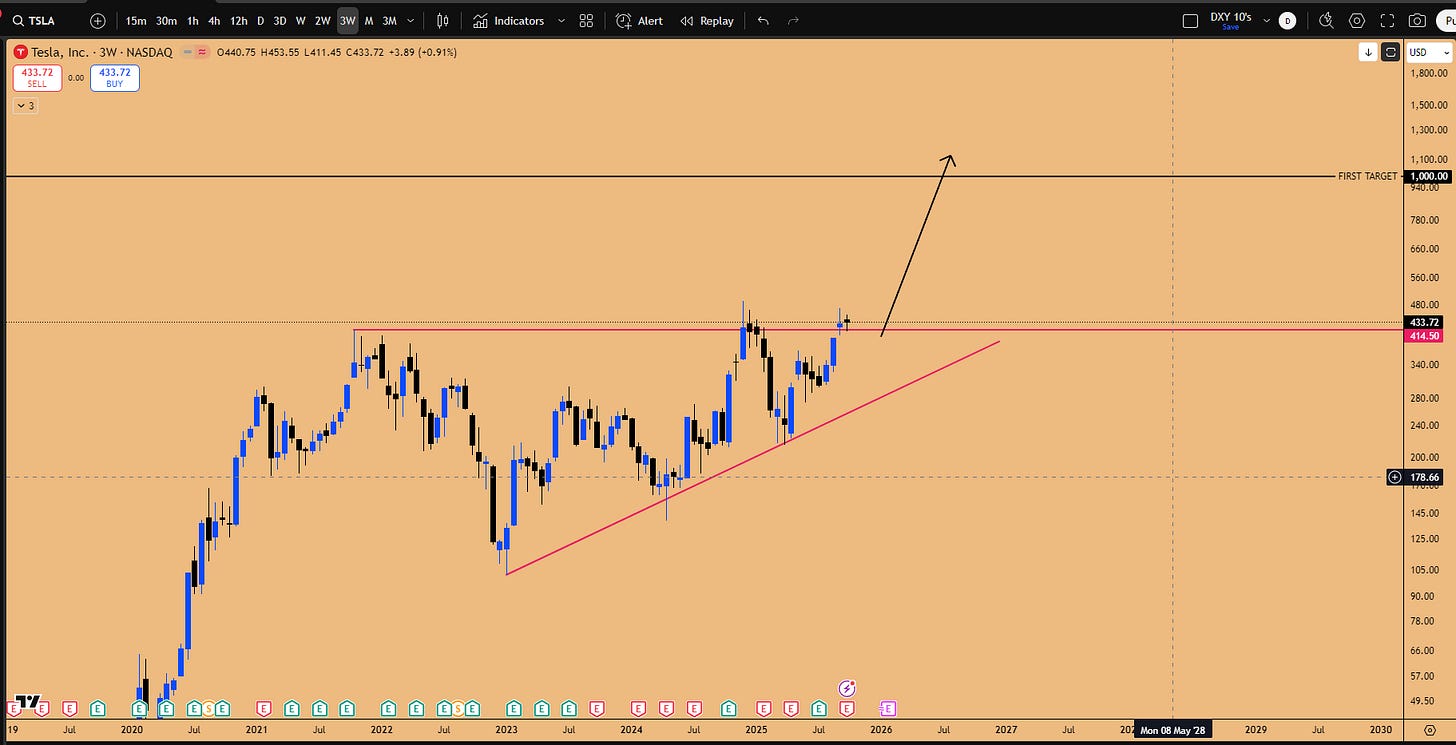The width and height of the screenshot is (1456, 745).
Task: Click the partially visible Publish button
Action: pos(1446,20)
